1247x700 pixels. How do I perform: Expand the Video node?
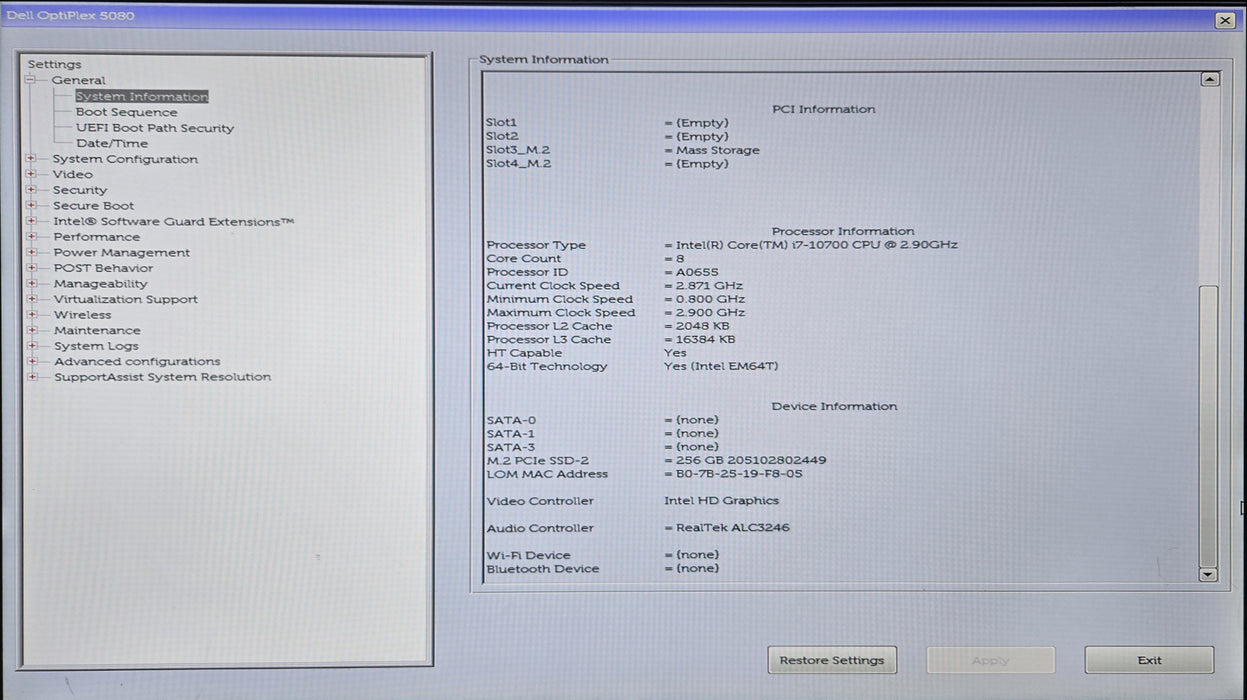coord(32,174)
